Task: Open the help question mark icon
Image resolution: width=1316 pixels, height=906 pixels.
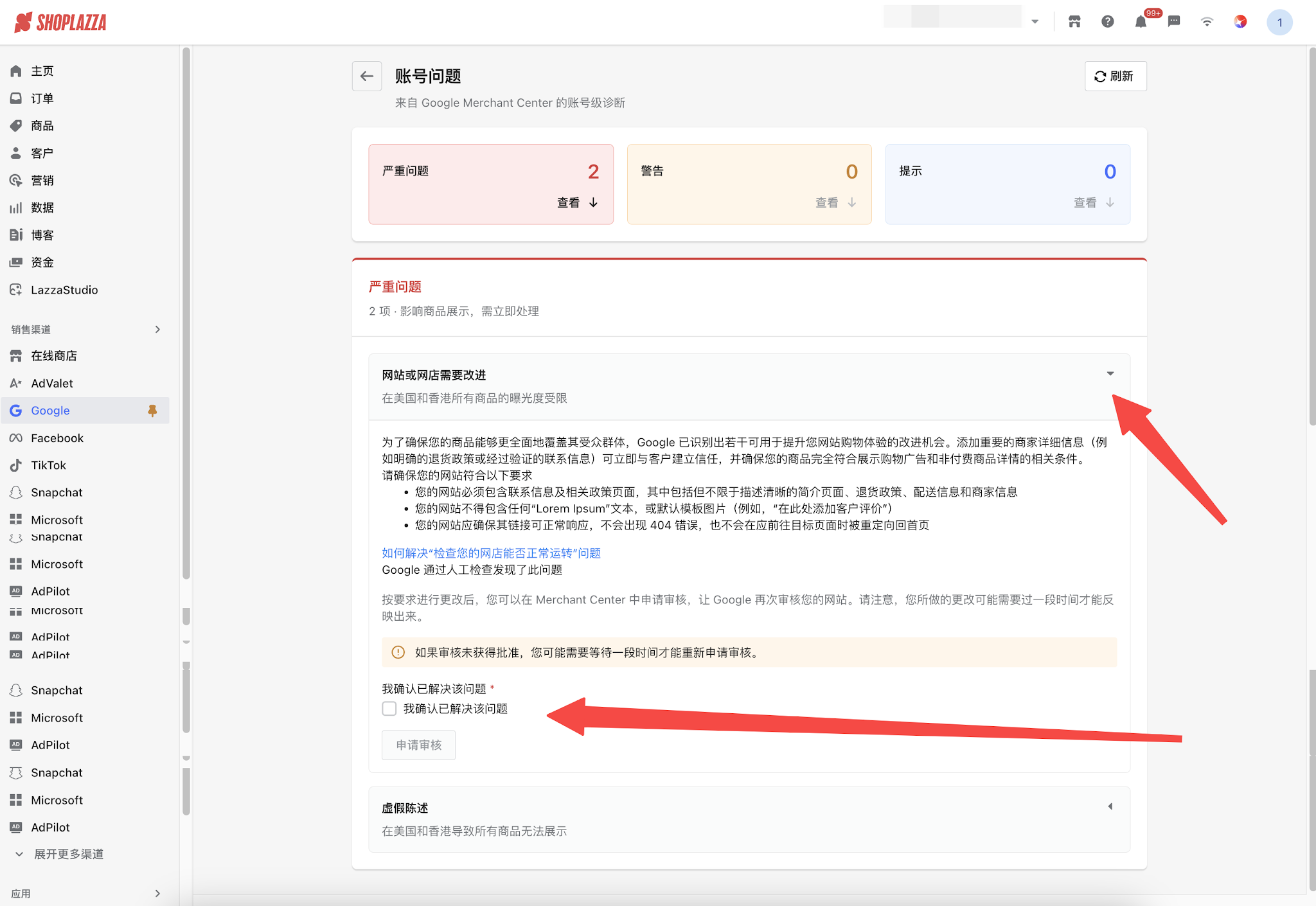Action: 1107,22
